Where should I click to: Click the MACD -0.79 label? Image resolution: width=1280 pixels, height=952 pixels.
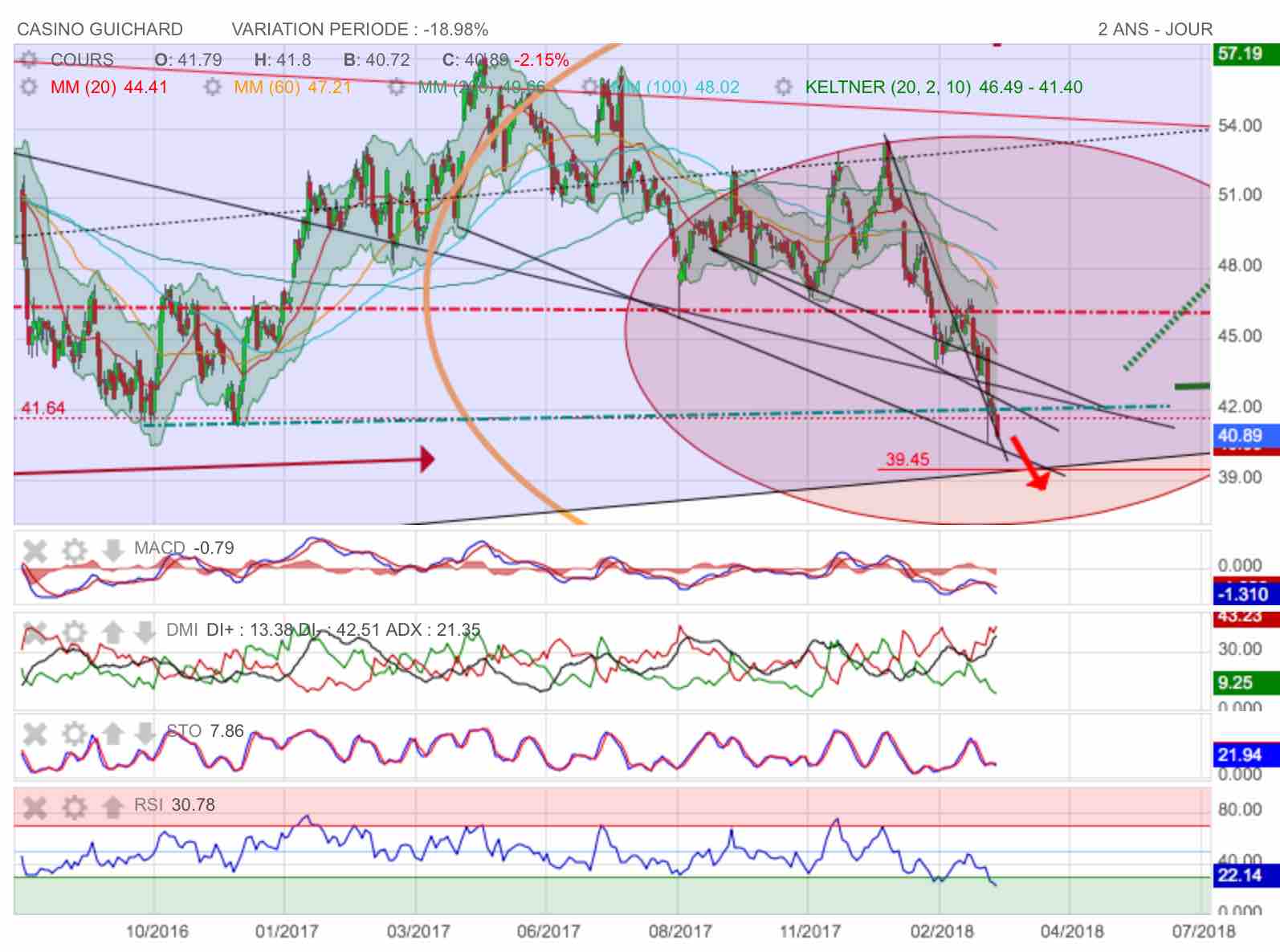[184, 548]
